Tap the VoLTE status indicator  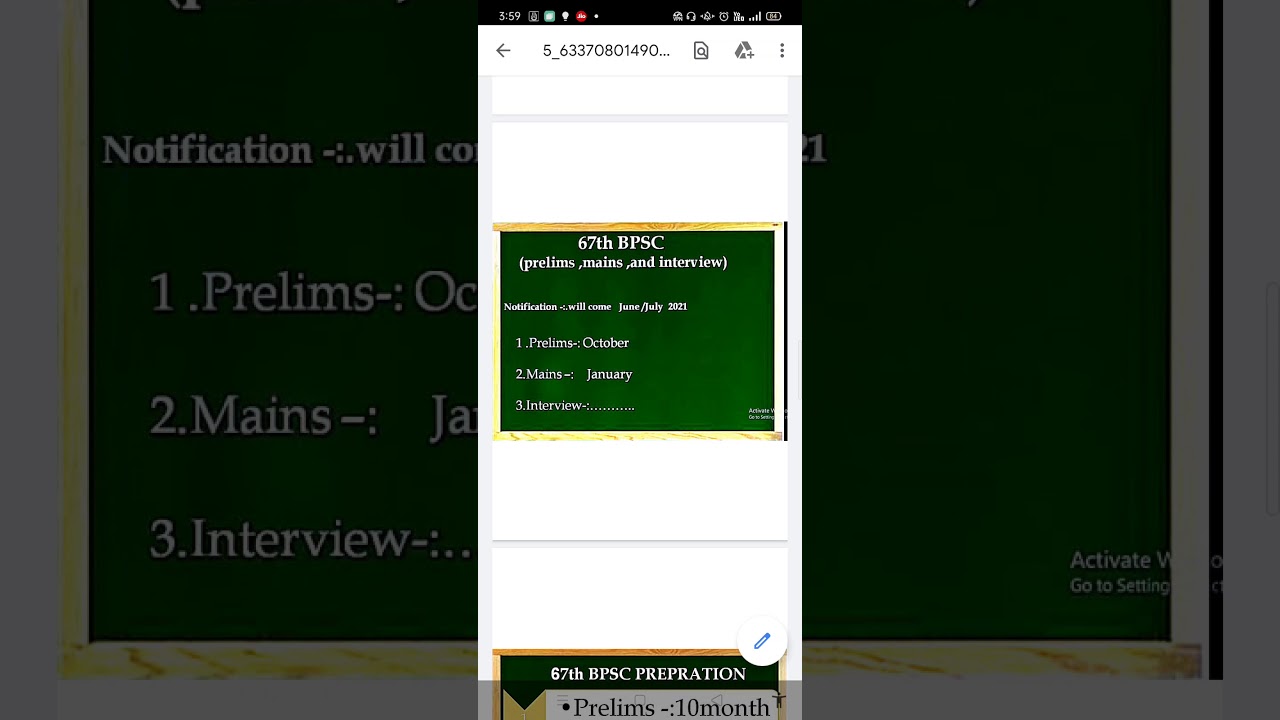coord(739,16)
